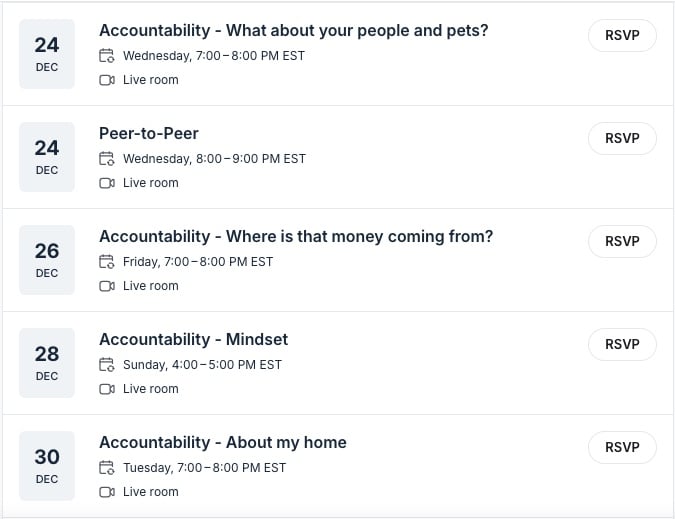RSVP to Accountability - About my home
675x519 pixels.
pyautogui.click(x=622, y=447)
